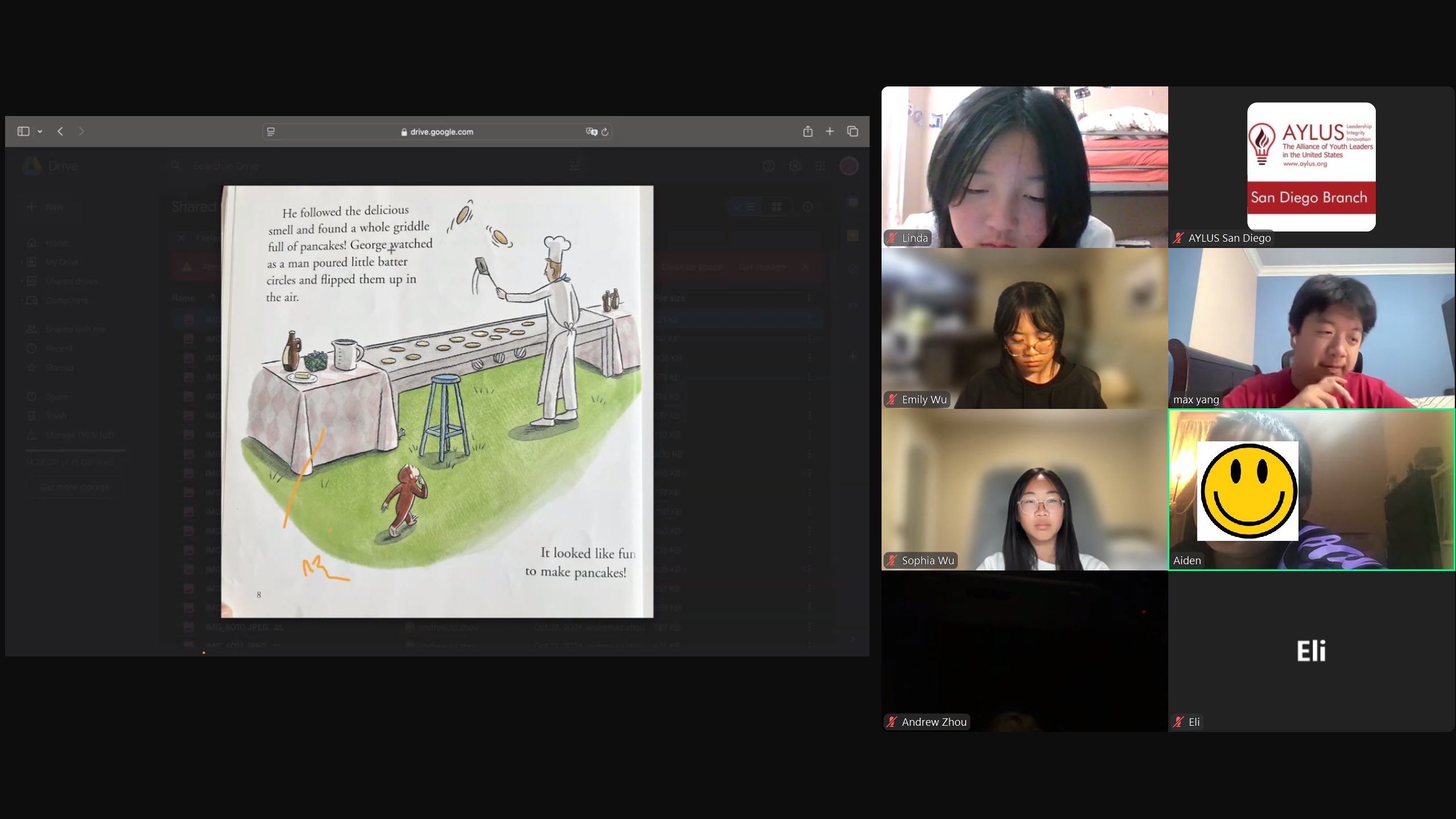This screenshot has width=1456, height=819.
Task: Open Drive Settings gear icon
Action: coord(795,166)
